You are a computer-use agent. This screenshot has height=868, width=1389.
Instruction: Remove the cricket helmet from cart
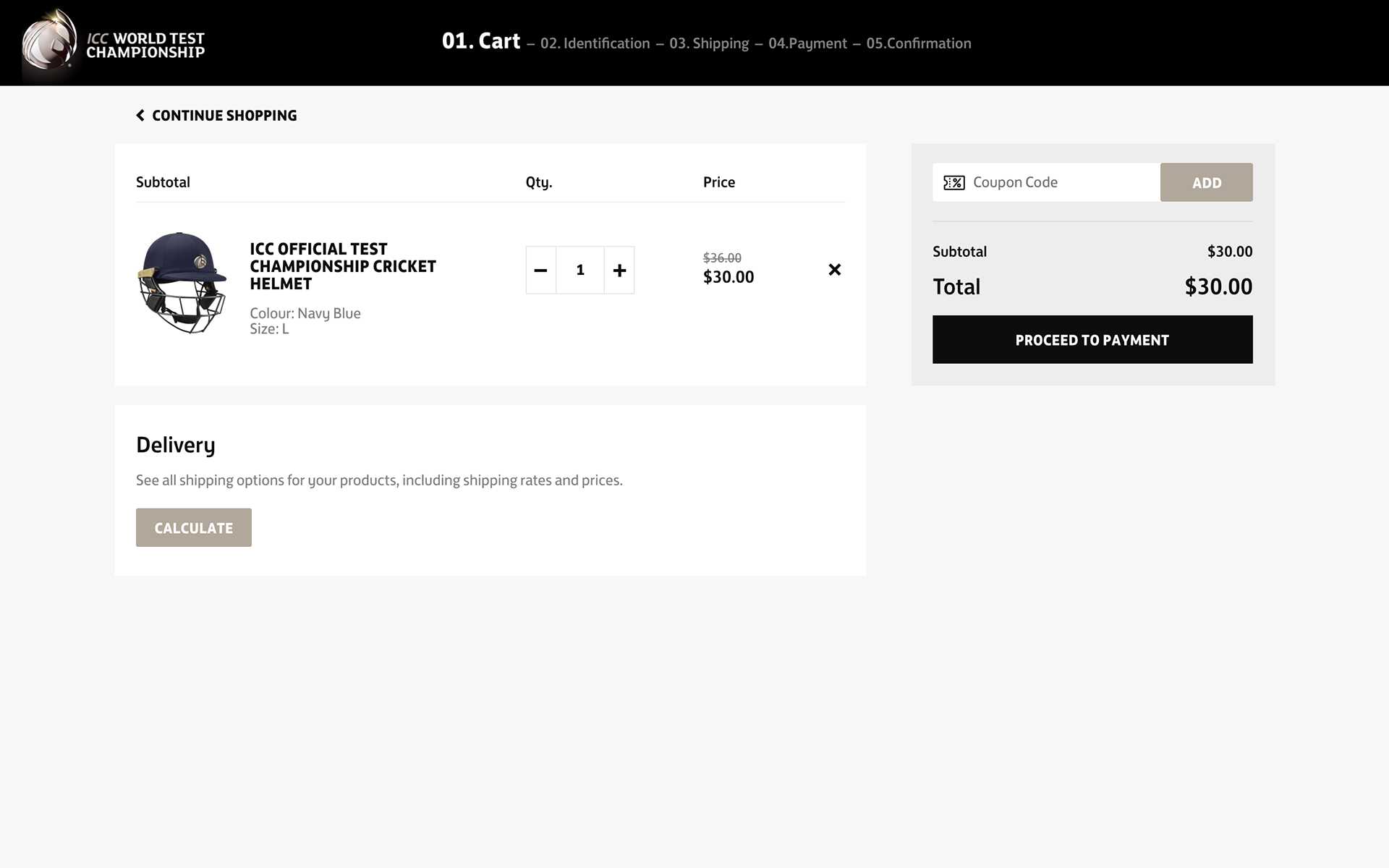pyautogui.click(x=834, y=270)
